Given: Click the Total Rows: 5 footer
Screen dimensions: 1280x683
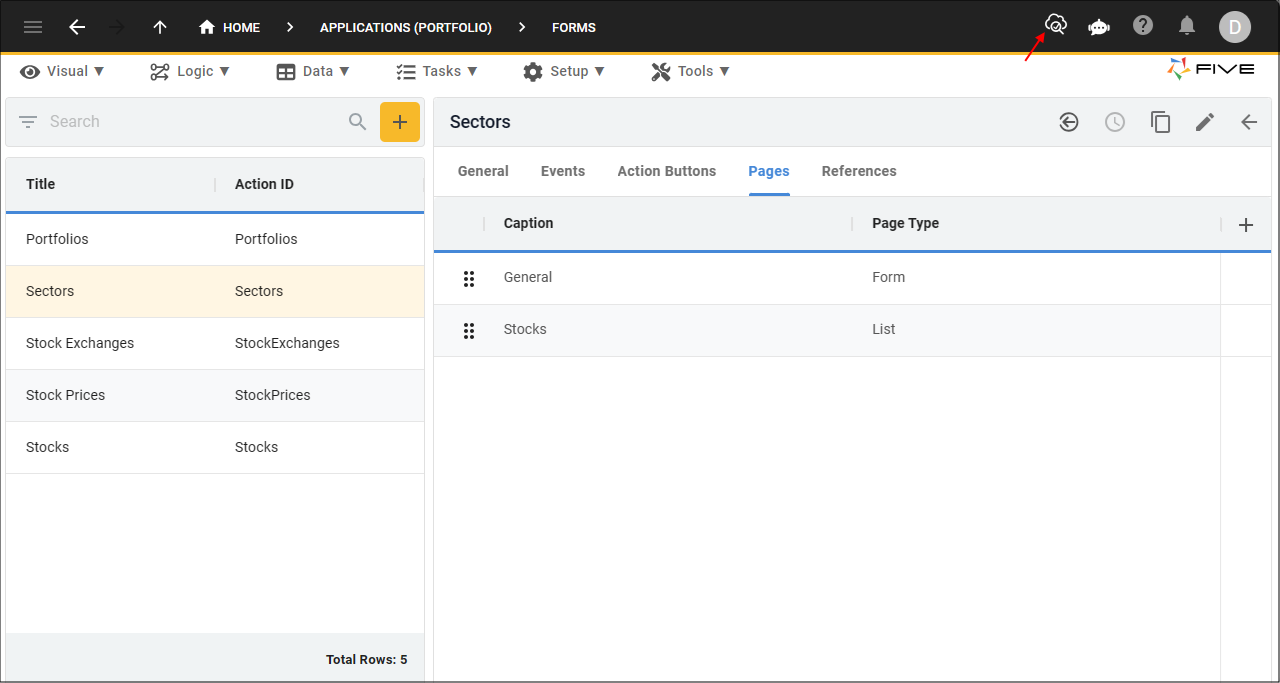Looking at the screenshot, I should coord(367,660).
